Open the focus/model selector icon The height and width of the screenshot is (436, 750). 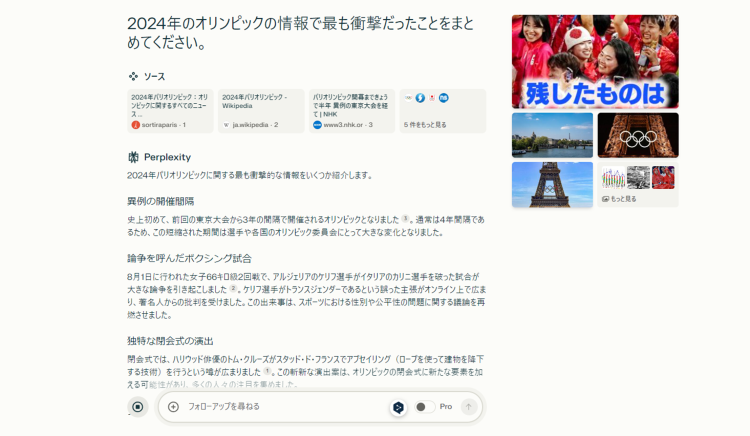398,407
